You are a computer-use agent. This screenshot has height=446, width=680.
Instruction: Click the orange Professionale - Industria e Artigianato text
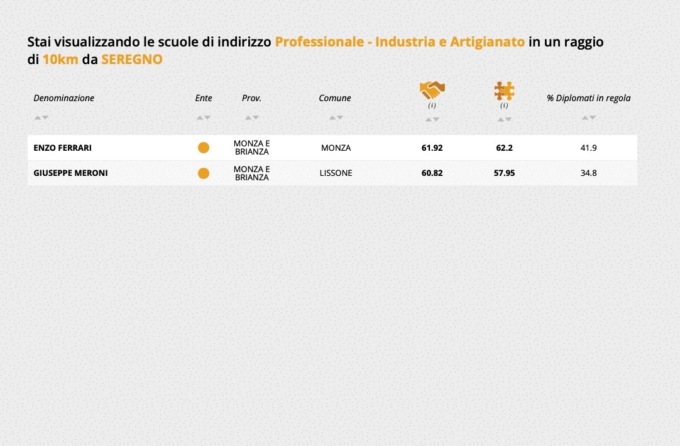pyautogui.click(x=400, y=42)
